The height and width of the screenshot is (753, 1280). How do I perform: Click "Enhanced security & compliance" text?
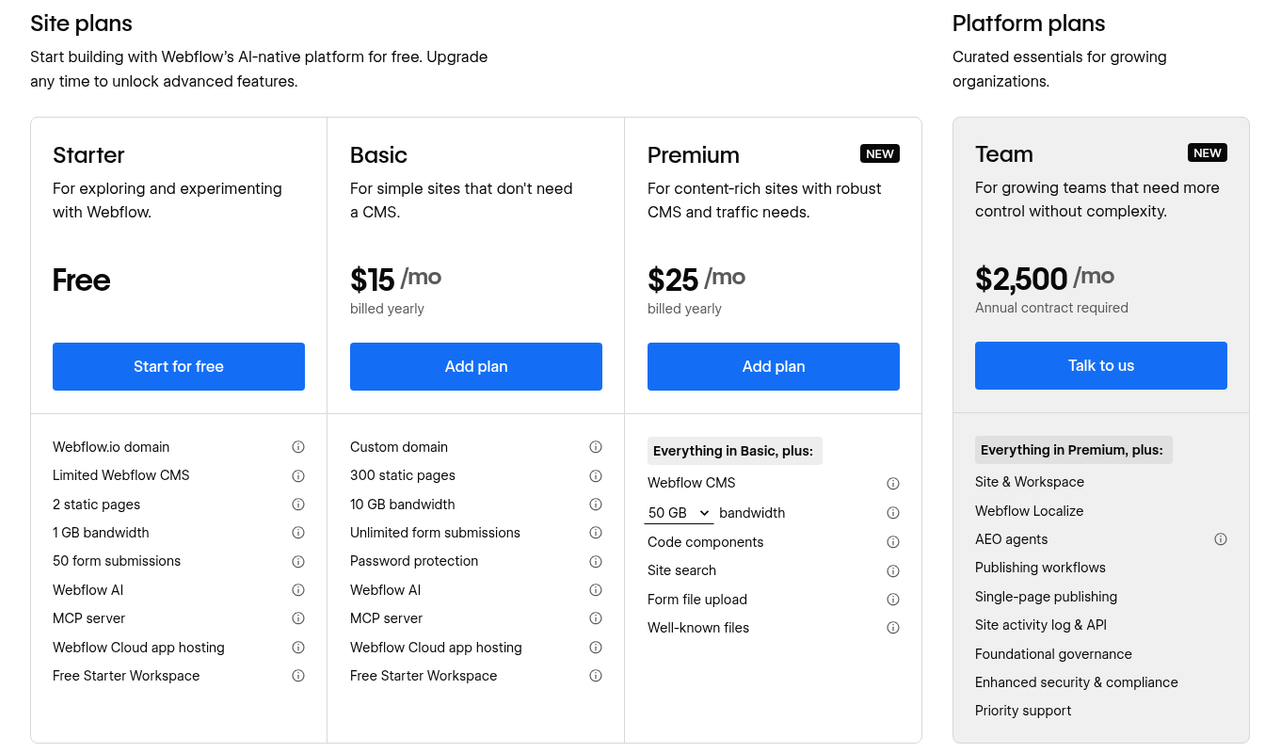(x=1077, y=683)
